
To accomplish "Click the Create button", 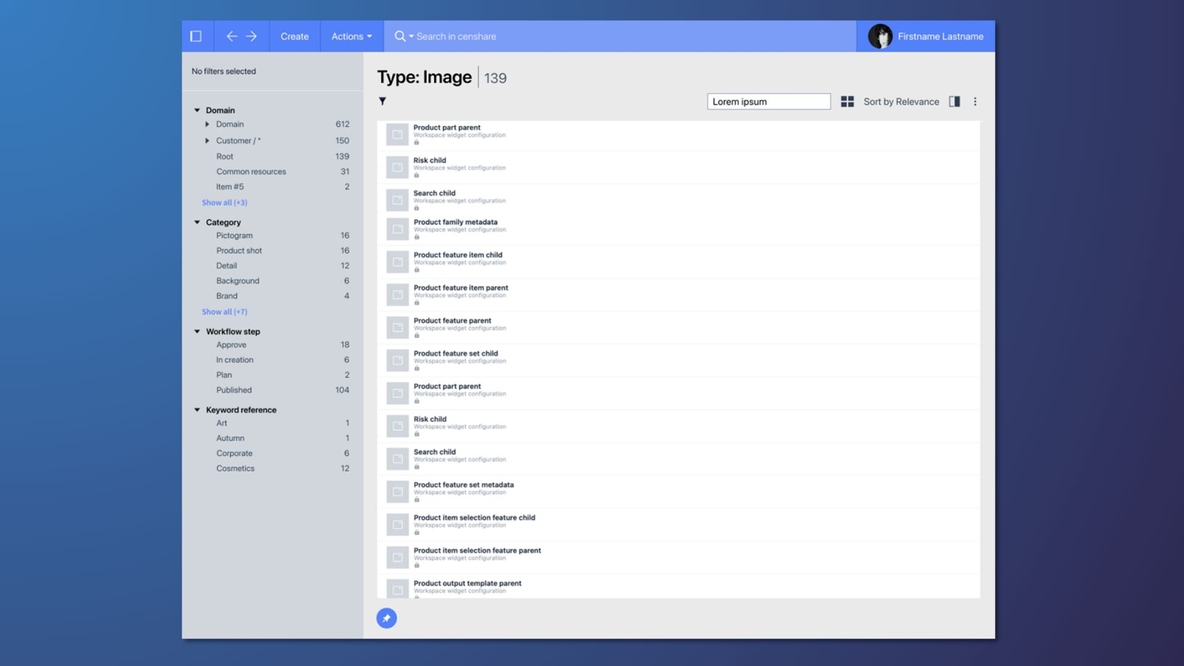I will pos(294,36).
